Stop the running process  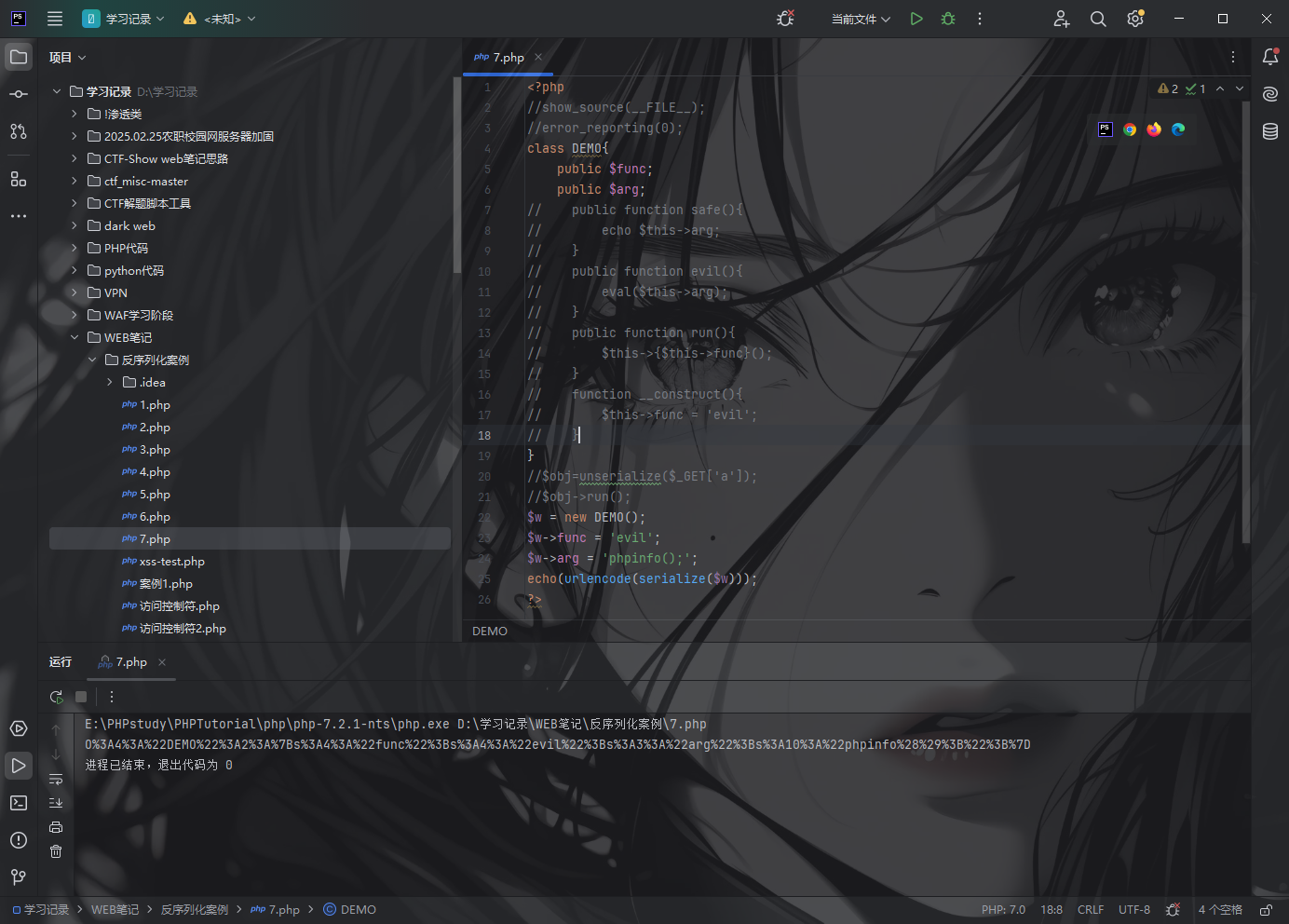click(x=81, y=697)
